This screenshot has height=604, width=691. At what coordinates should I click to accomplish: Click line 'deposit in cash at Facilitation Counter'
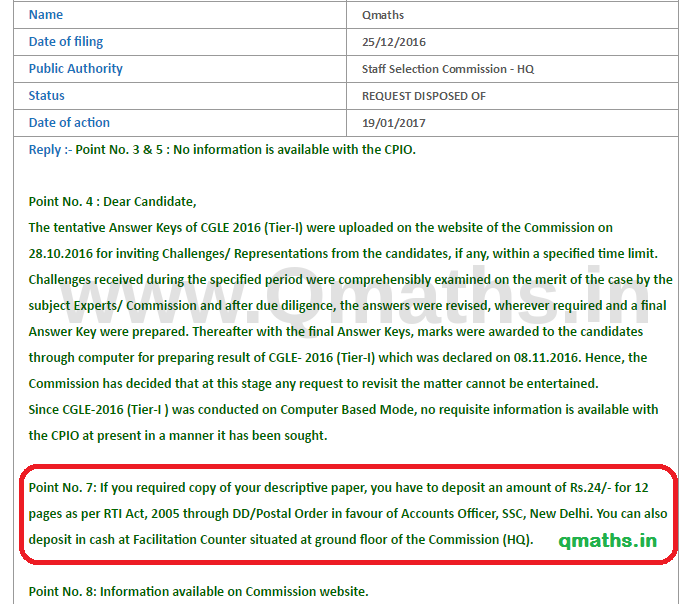(x=281, y=540)
